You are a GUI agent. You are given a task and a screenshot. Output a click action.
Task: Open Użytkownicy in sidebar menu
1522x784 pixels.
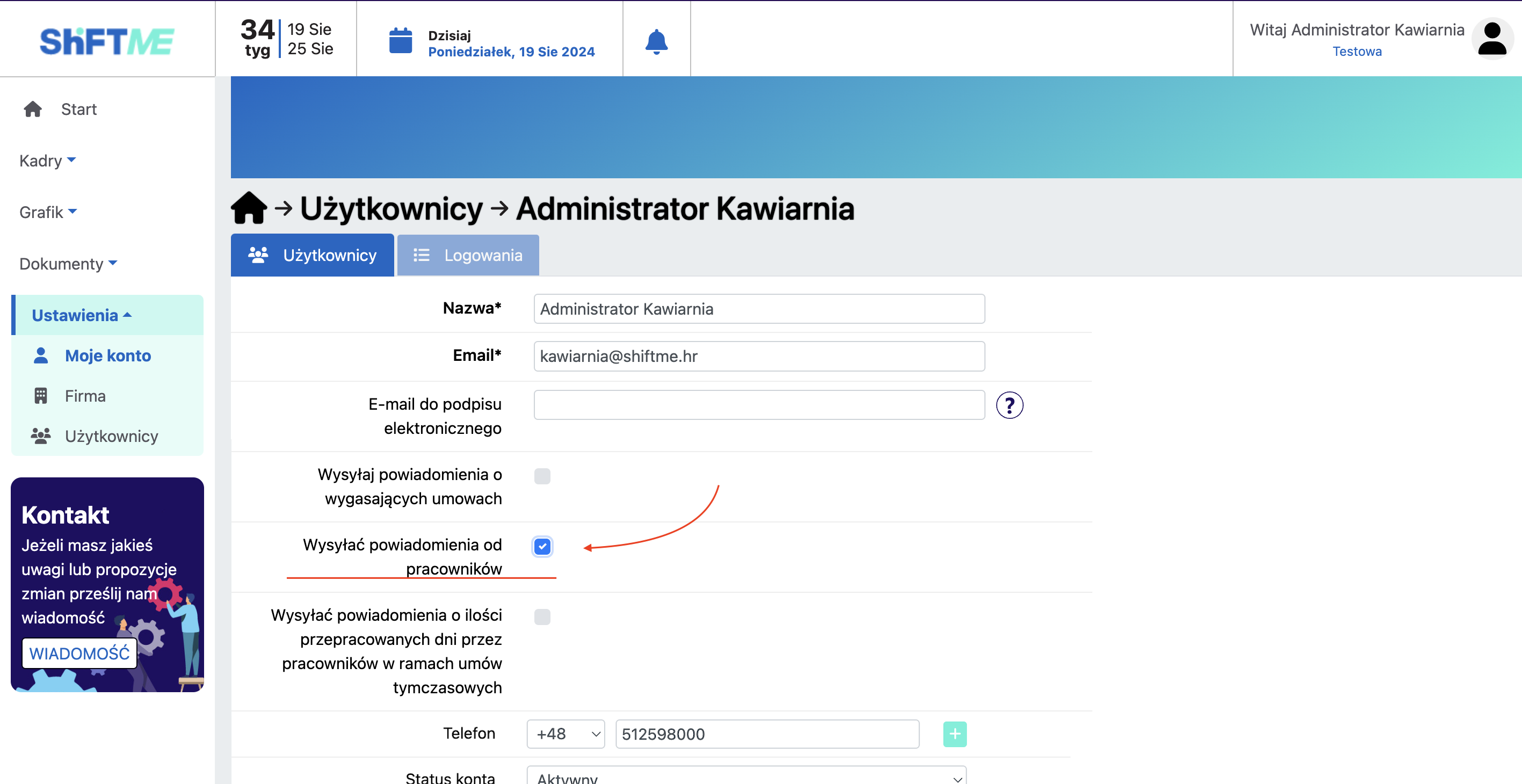111,436
